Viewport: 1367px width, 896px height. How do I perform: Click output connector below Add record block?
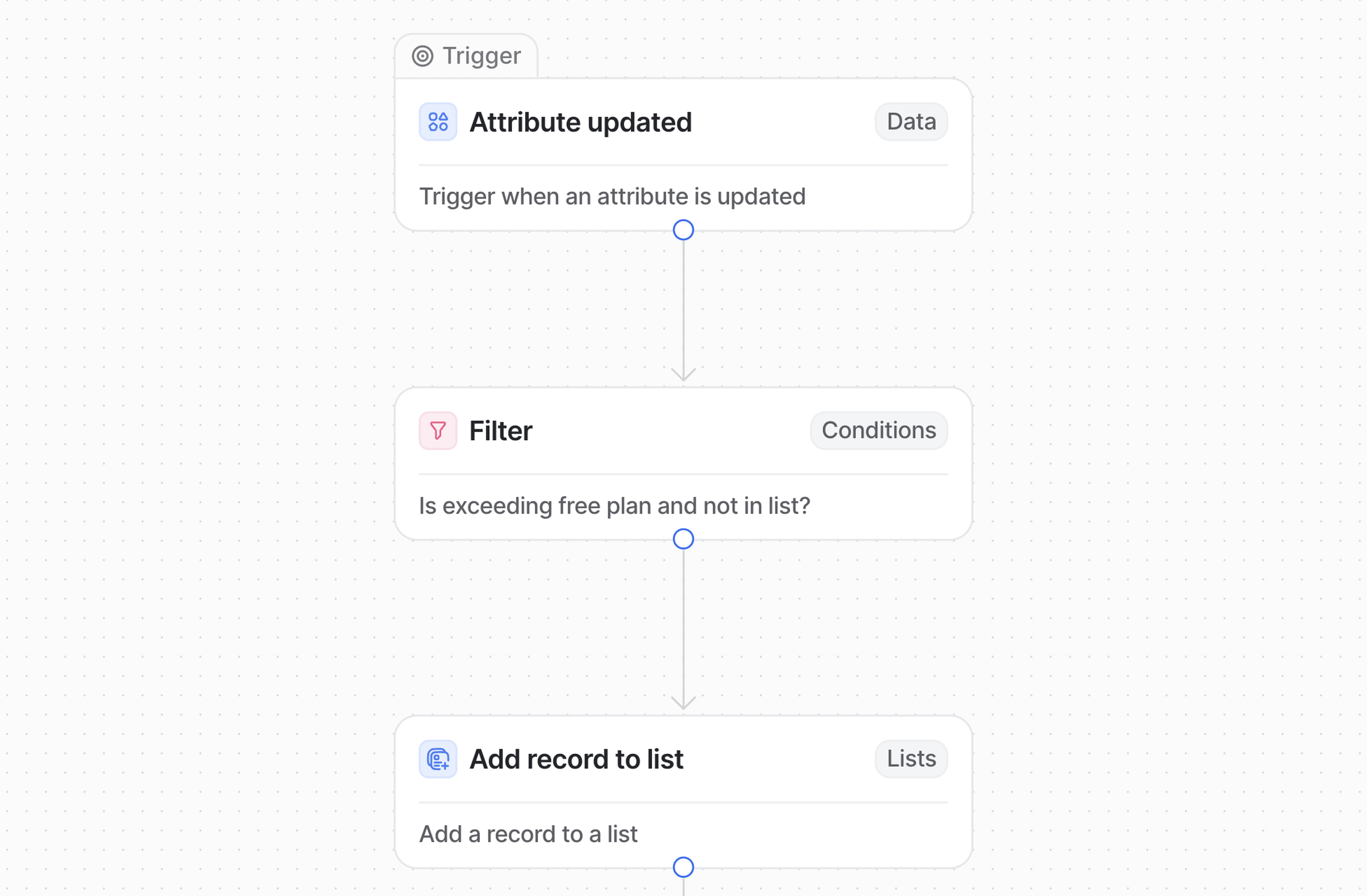click(683, 867)
